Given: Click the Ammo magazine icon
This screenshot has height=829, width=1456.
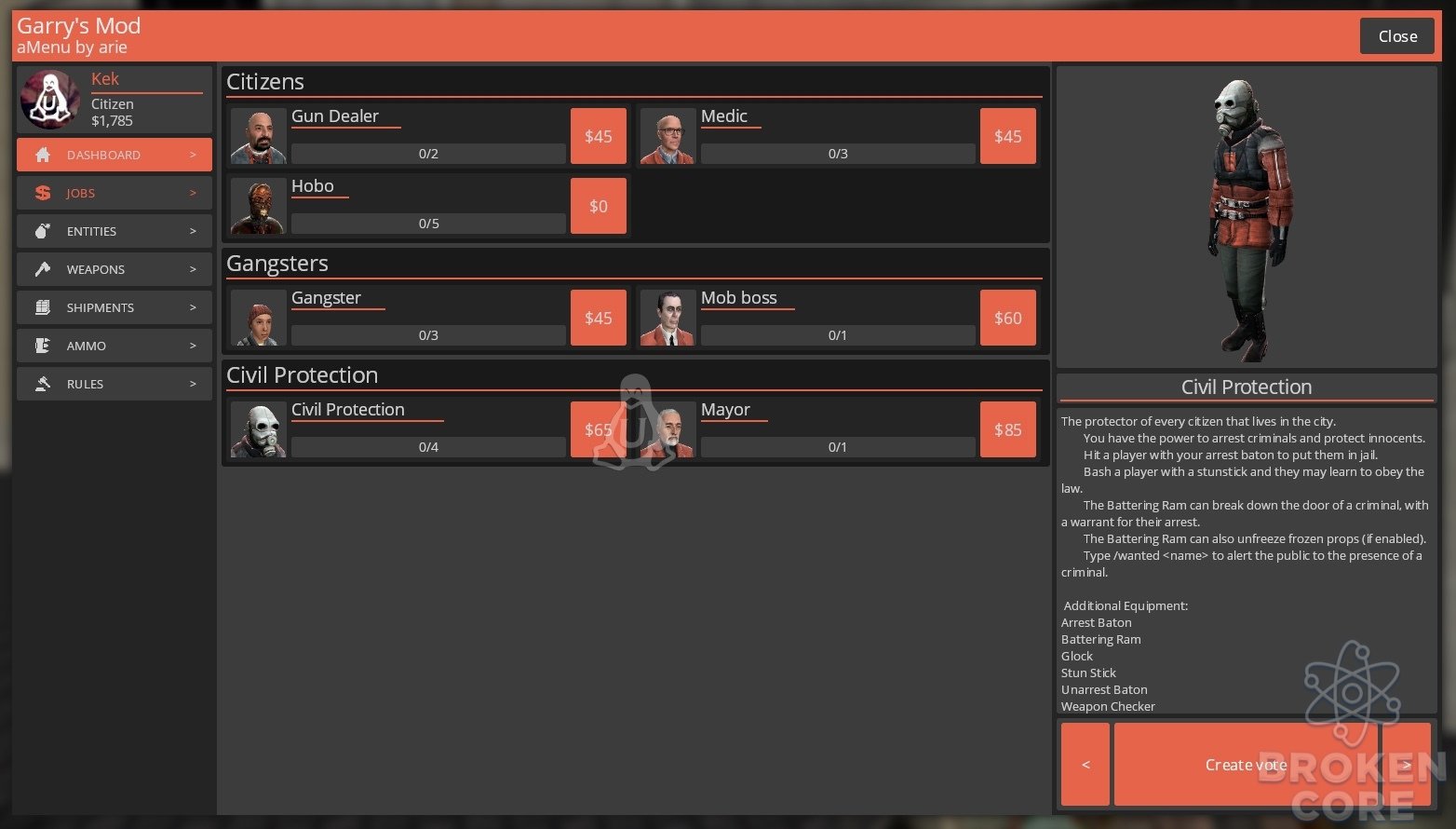Looking at the screenshot, I should coord(42,346).
